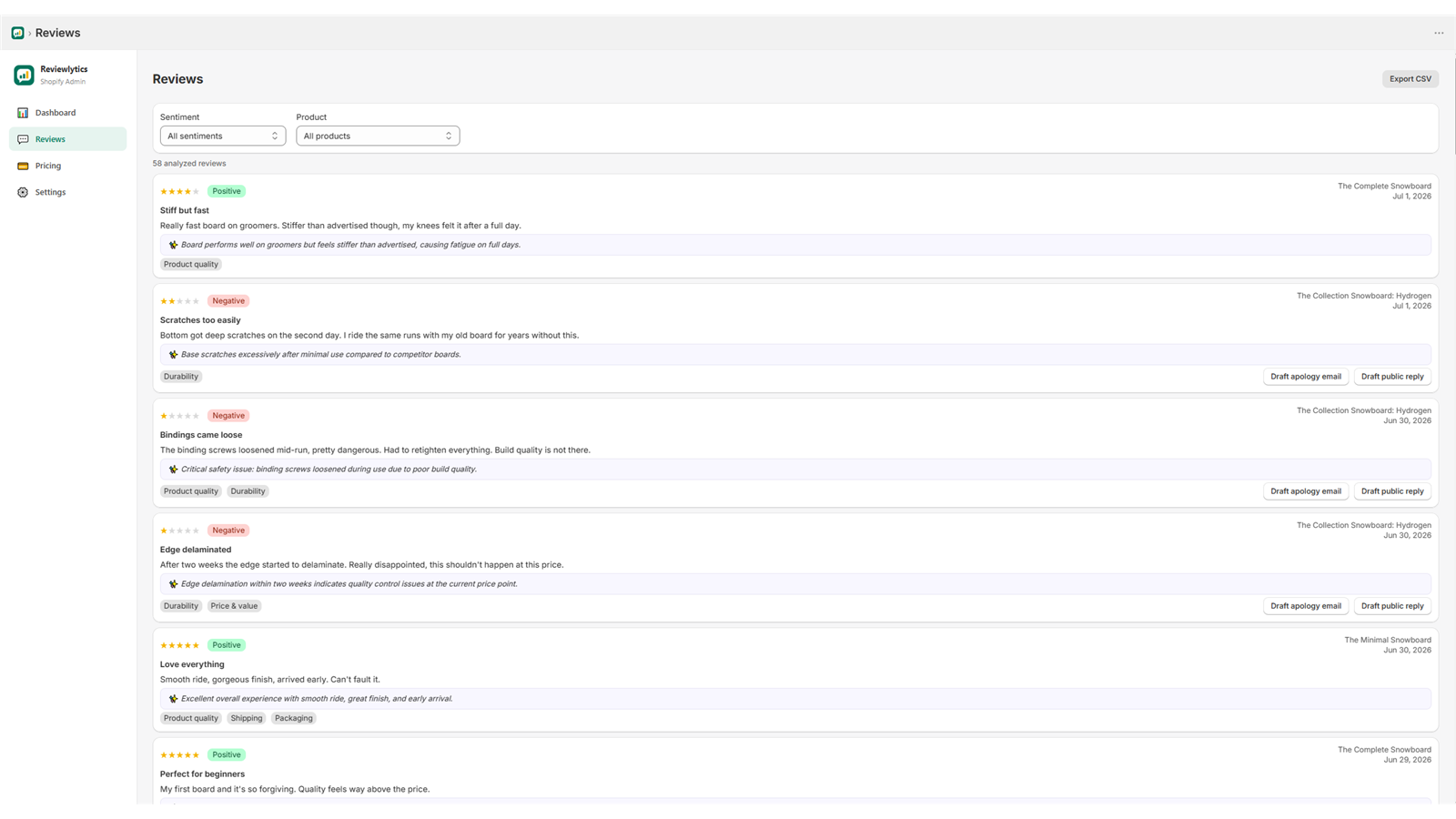Screen dimensions: 1456x819
Task: Click the 'Jun 29, 2026' review date
Action: pos(1408,760)
